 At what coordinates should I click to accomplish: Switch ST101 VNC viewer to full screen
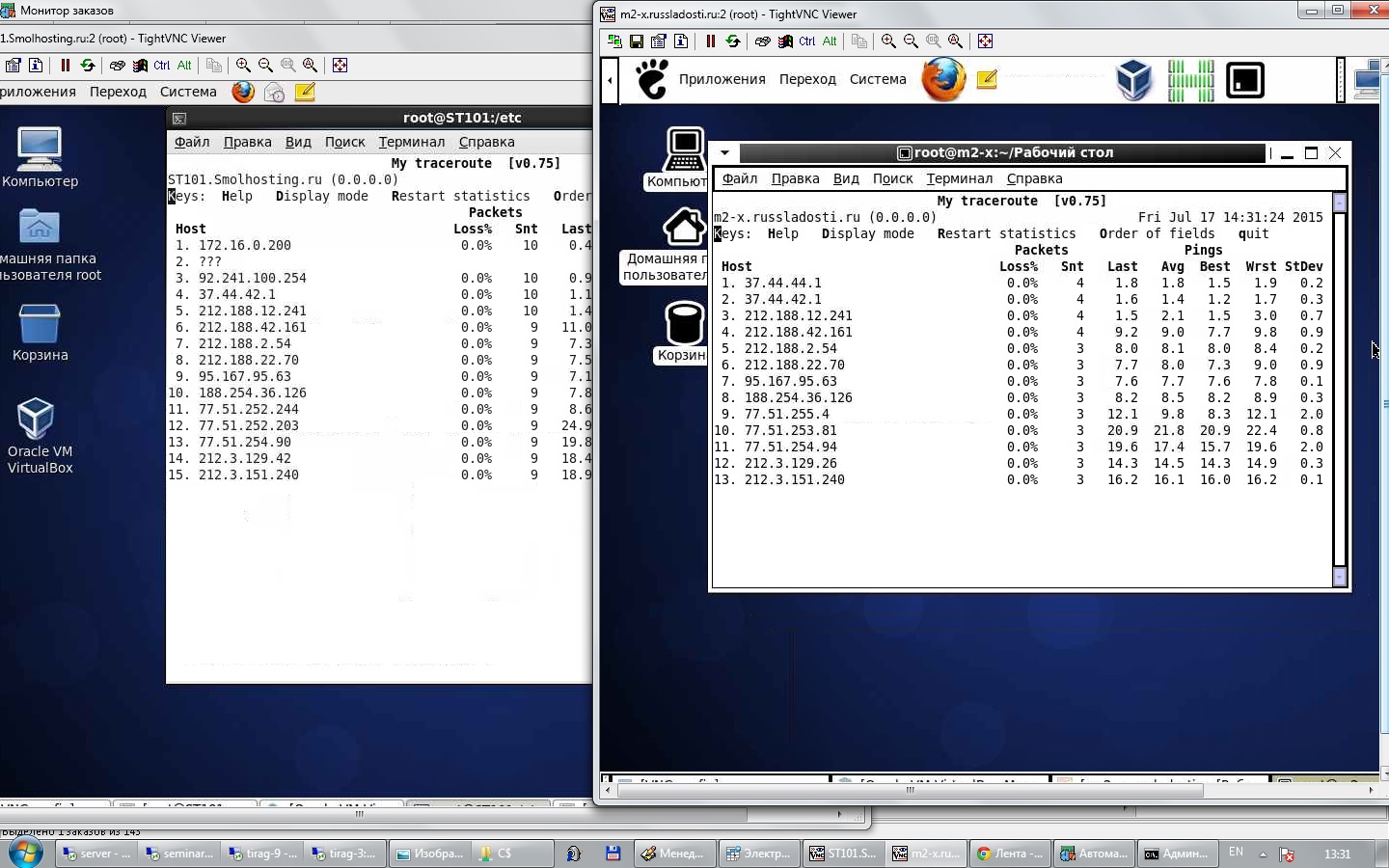pyautogui.click(x=340, y=66)
